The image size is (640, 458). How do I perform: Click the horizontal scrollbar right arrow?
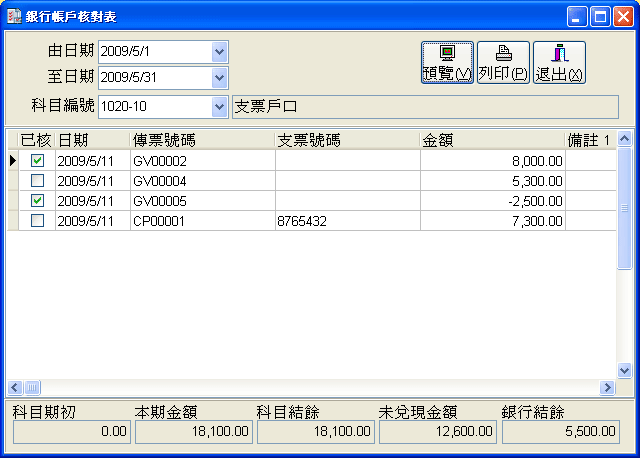coord(607,387)
